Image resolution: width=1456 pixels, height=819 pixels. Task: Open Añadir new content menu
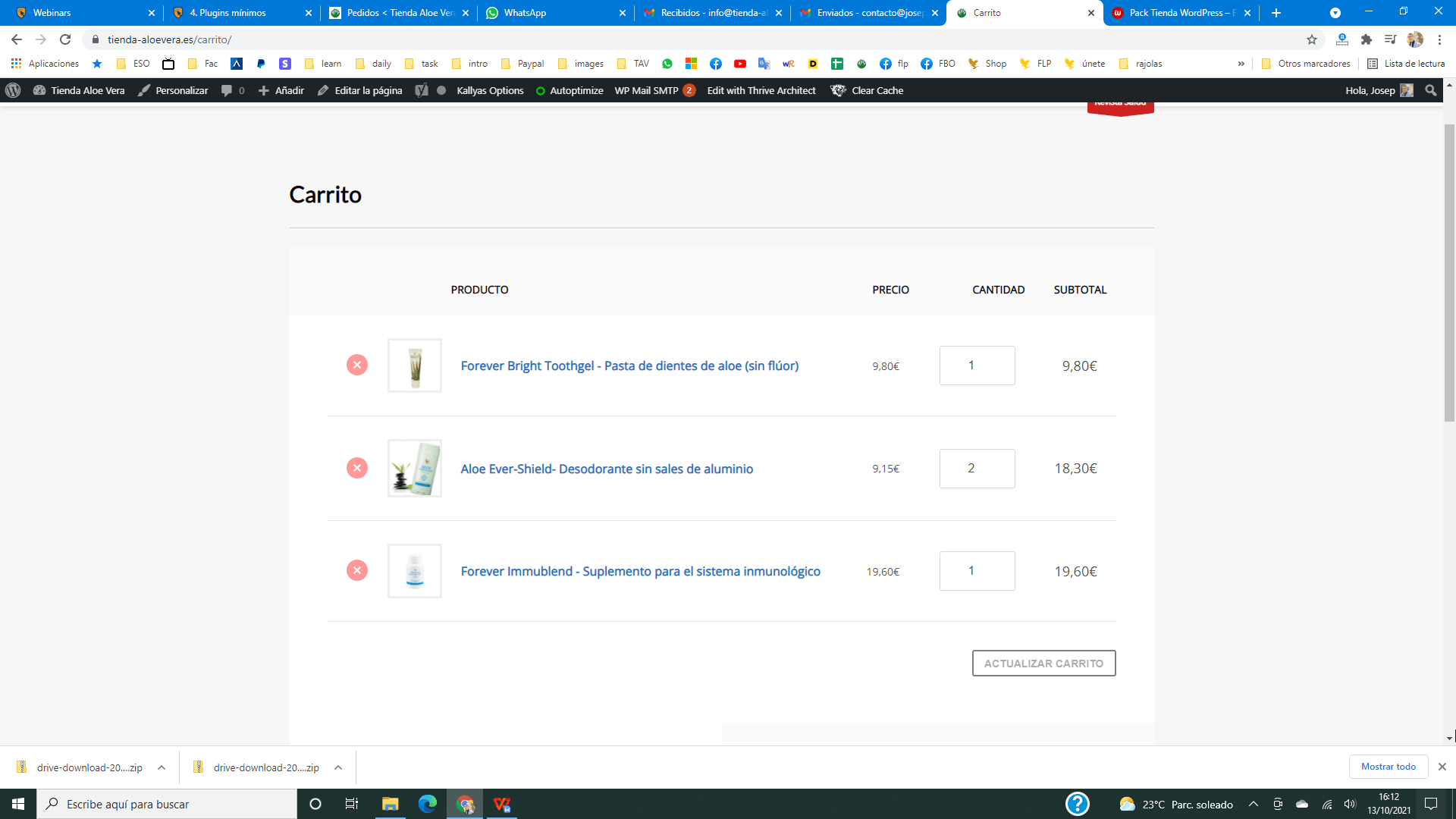[281, 90]
